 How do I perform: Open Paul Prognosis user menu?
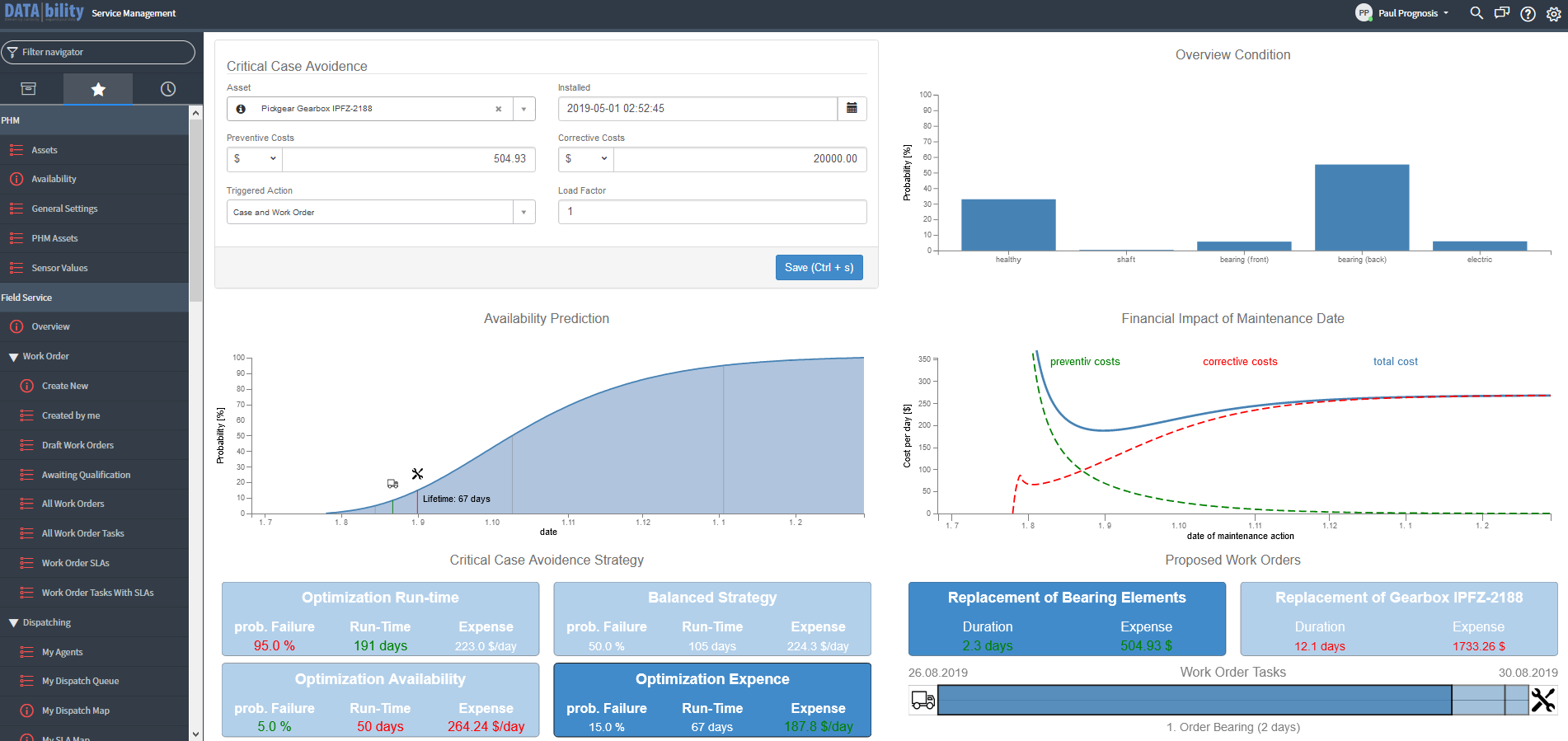point(1402,13)
